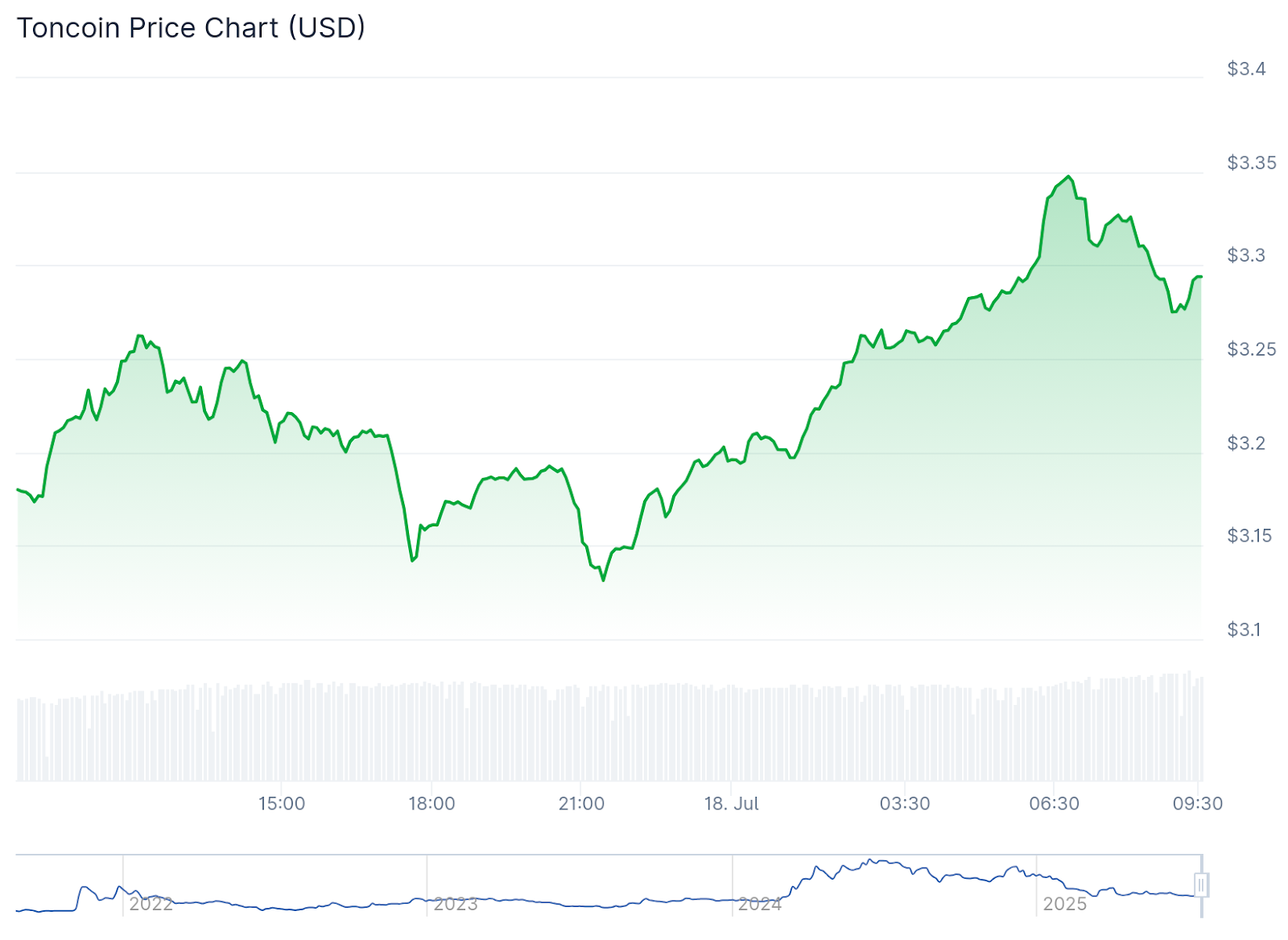
Task: Click the 03:30 time axis label
Action: pos(905,803)
